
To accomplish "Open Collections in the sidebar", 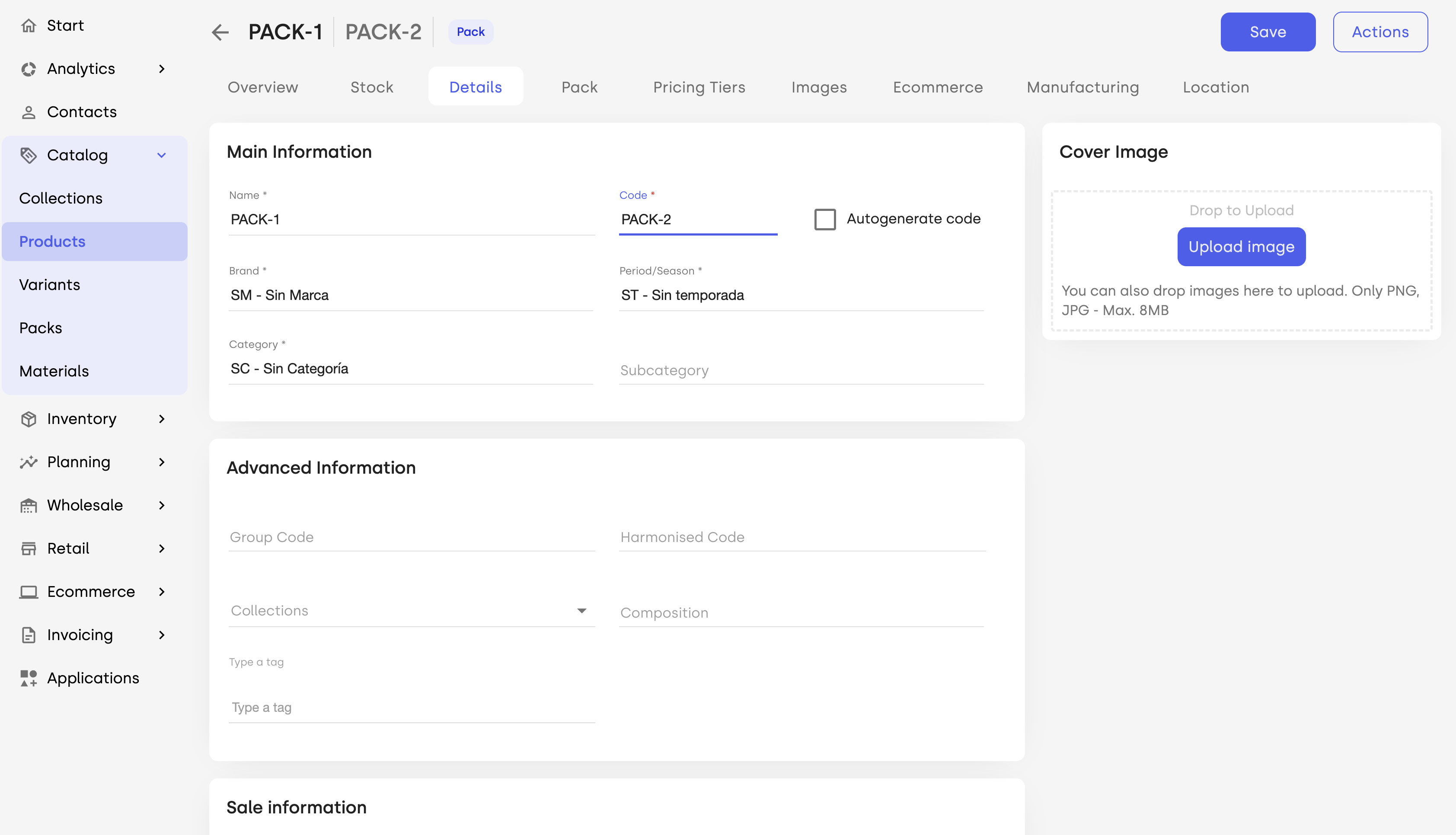I will click(x=95, y=198).
